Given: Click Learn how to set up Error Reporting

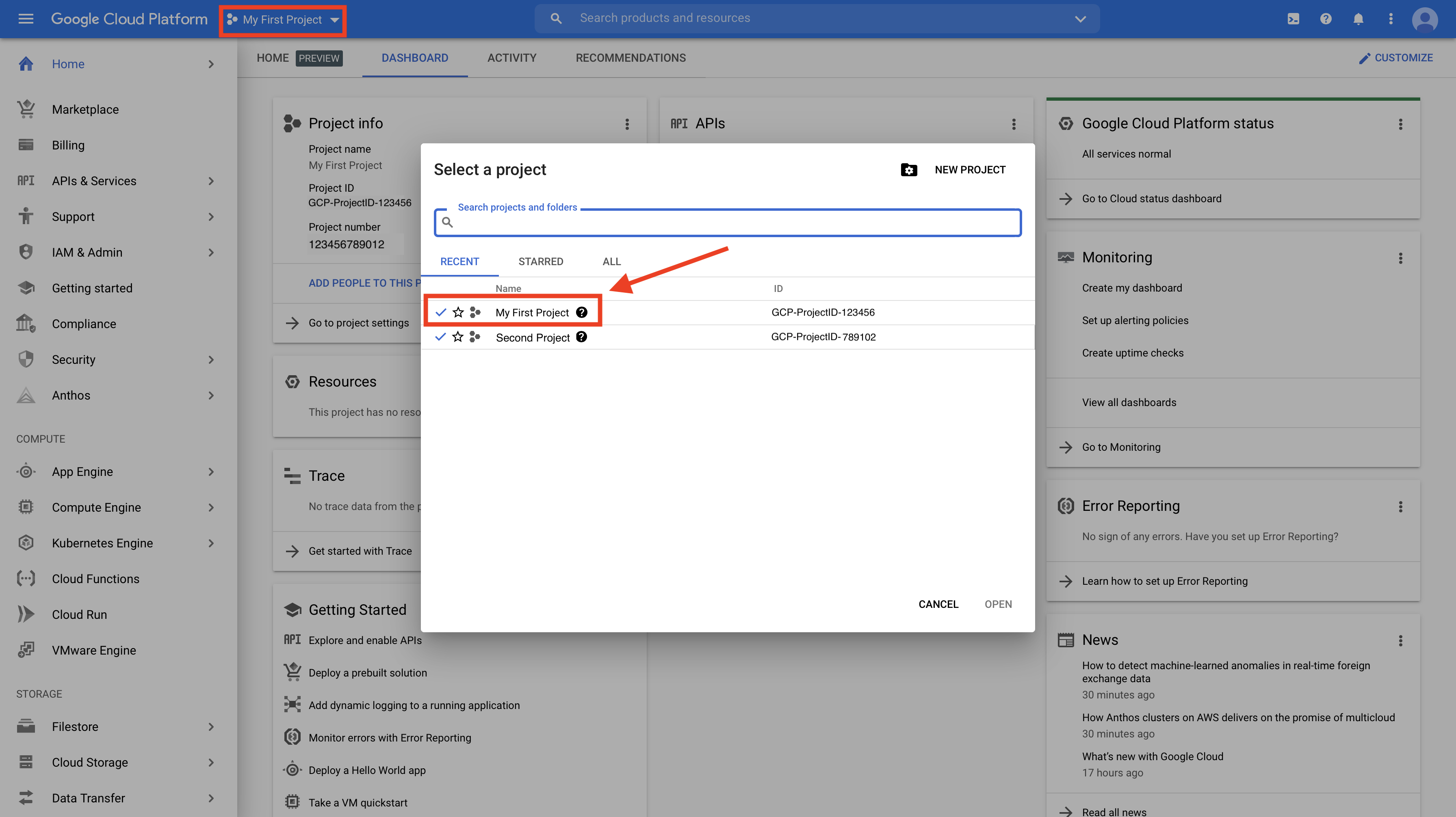Looking at the screenshot, I should click(x=1164, y=581).
